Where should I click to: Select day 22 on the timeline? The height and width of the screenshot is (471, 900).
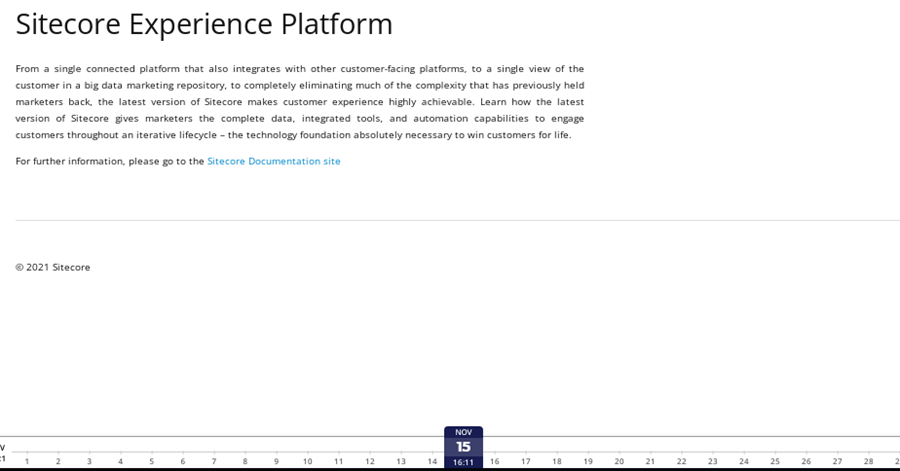click(681, 461)
